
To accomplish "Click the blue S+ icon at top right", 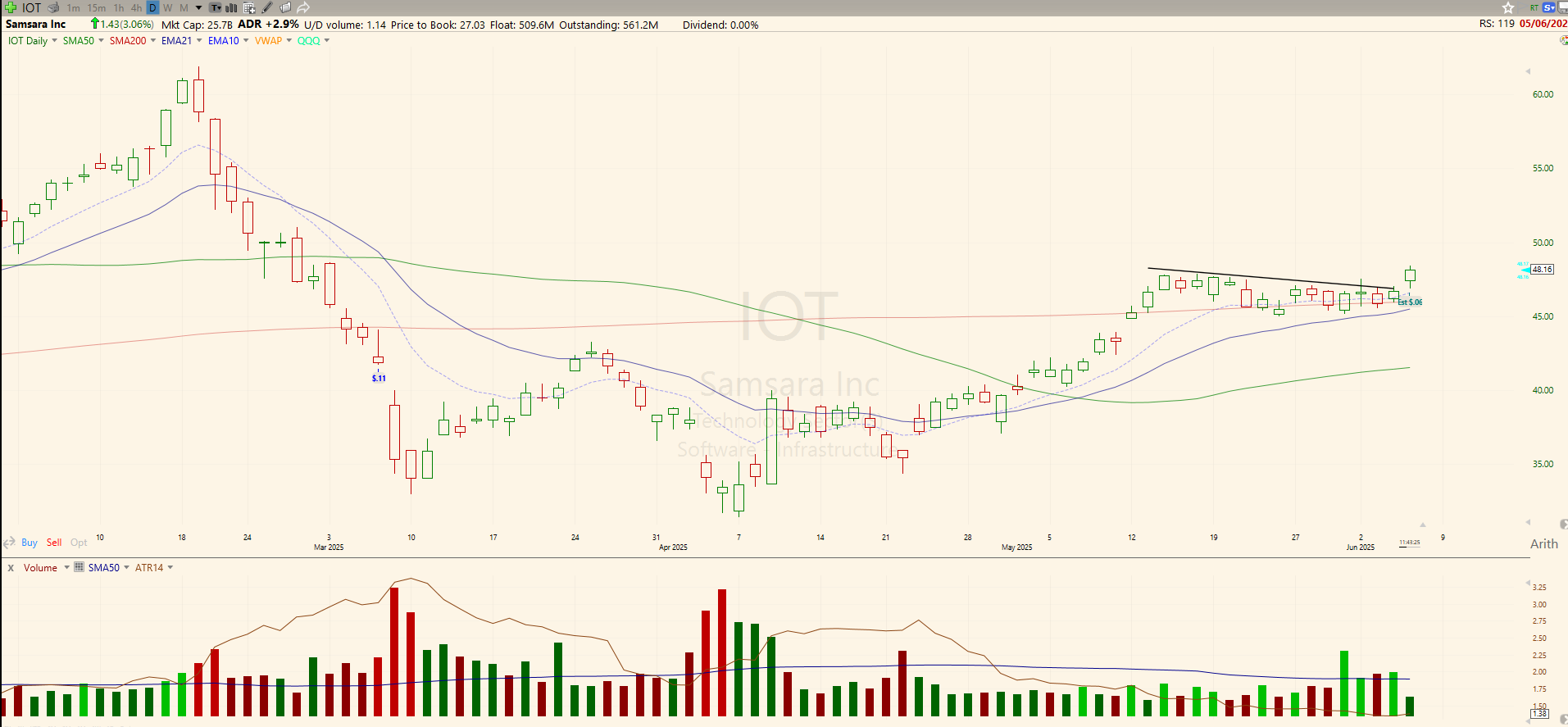I will [x=1549, y=7].
